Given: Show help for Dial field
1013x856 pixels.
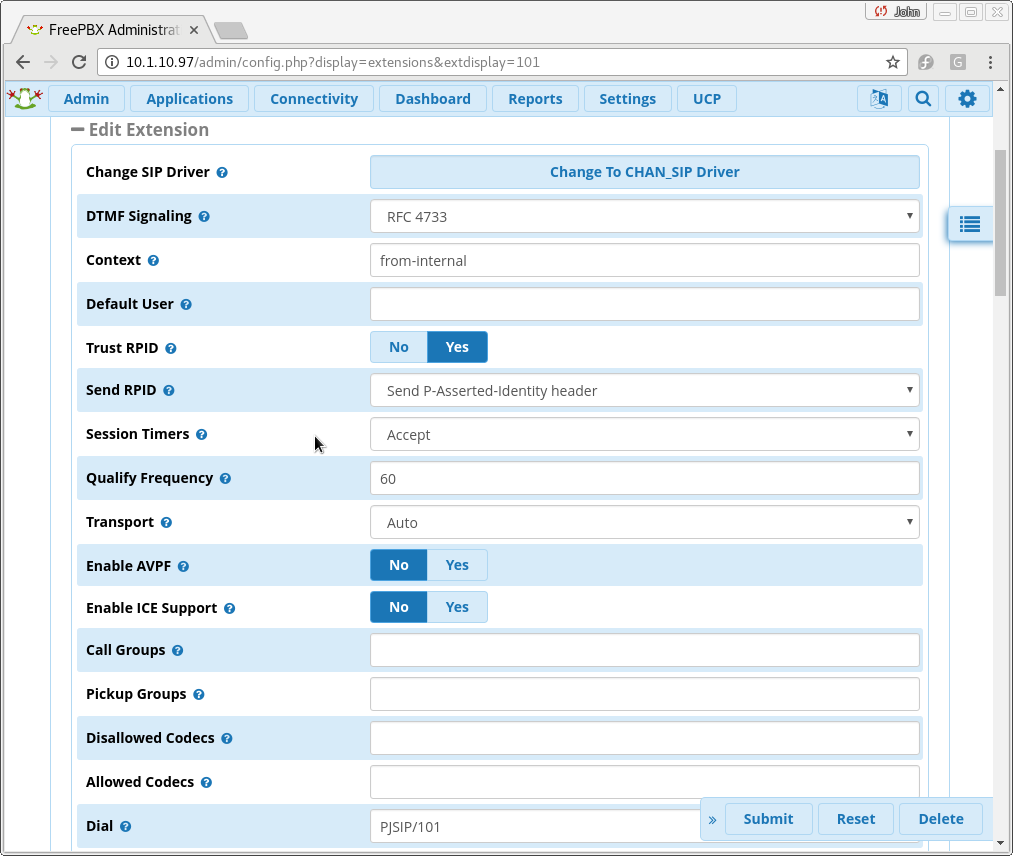Looking at the screenshot, I should (125, 826).
